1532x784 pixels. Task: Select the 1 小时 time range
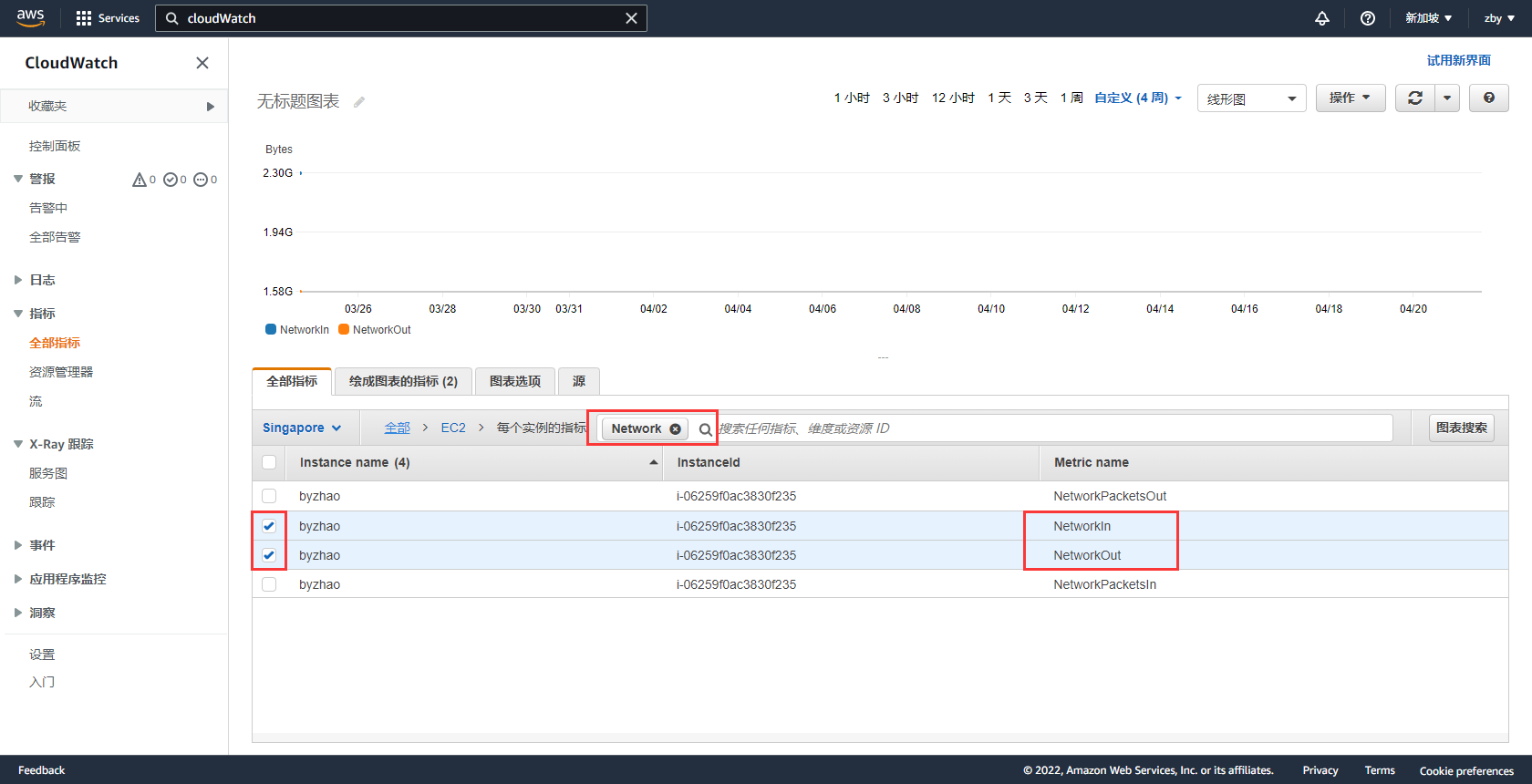pos(852,98)
